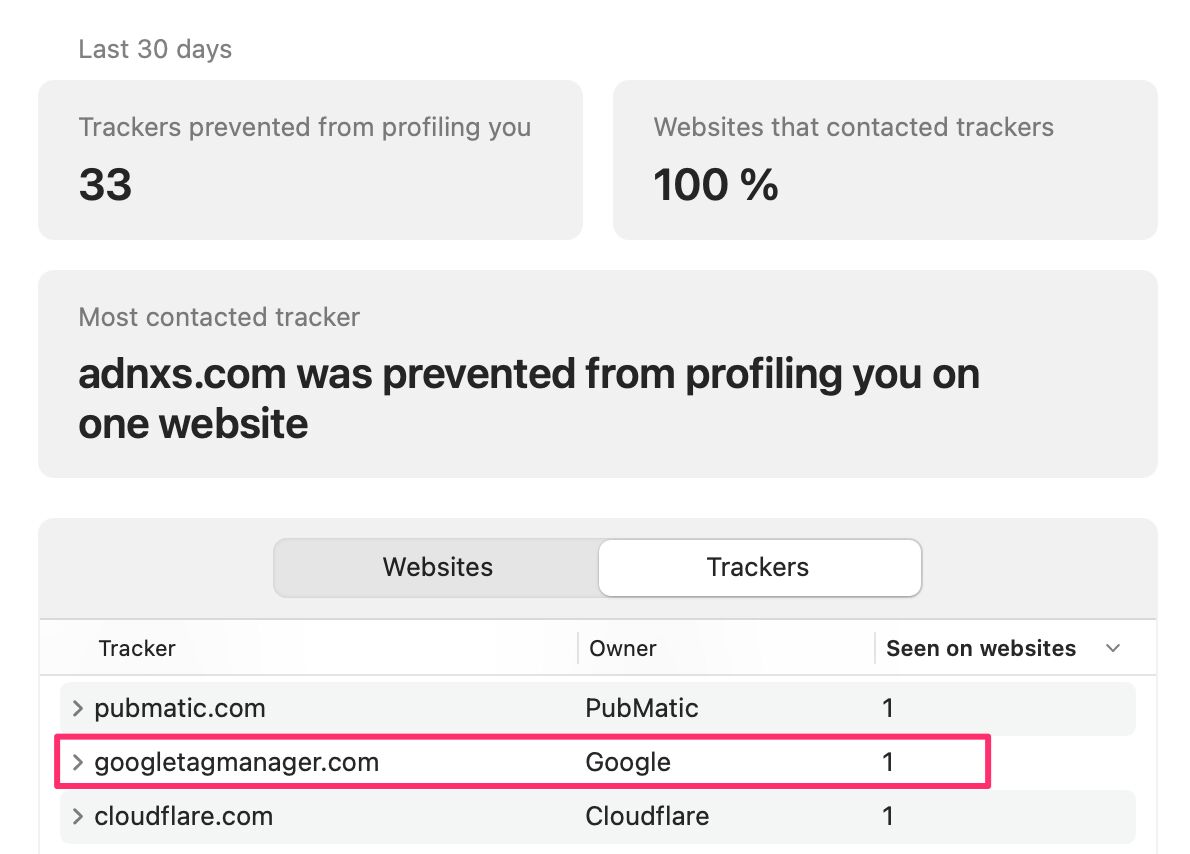Select the googletagmanager.com tracker name
Viewport: 1190px width, 854px height.
tap(236, 762)
